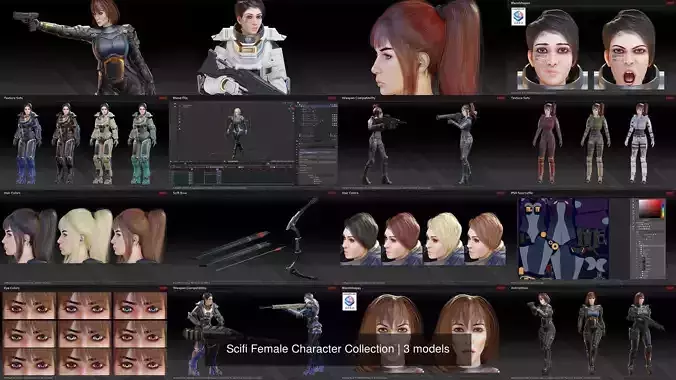Click the badge logo above short-haired faces

[518, 17]
